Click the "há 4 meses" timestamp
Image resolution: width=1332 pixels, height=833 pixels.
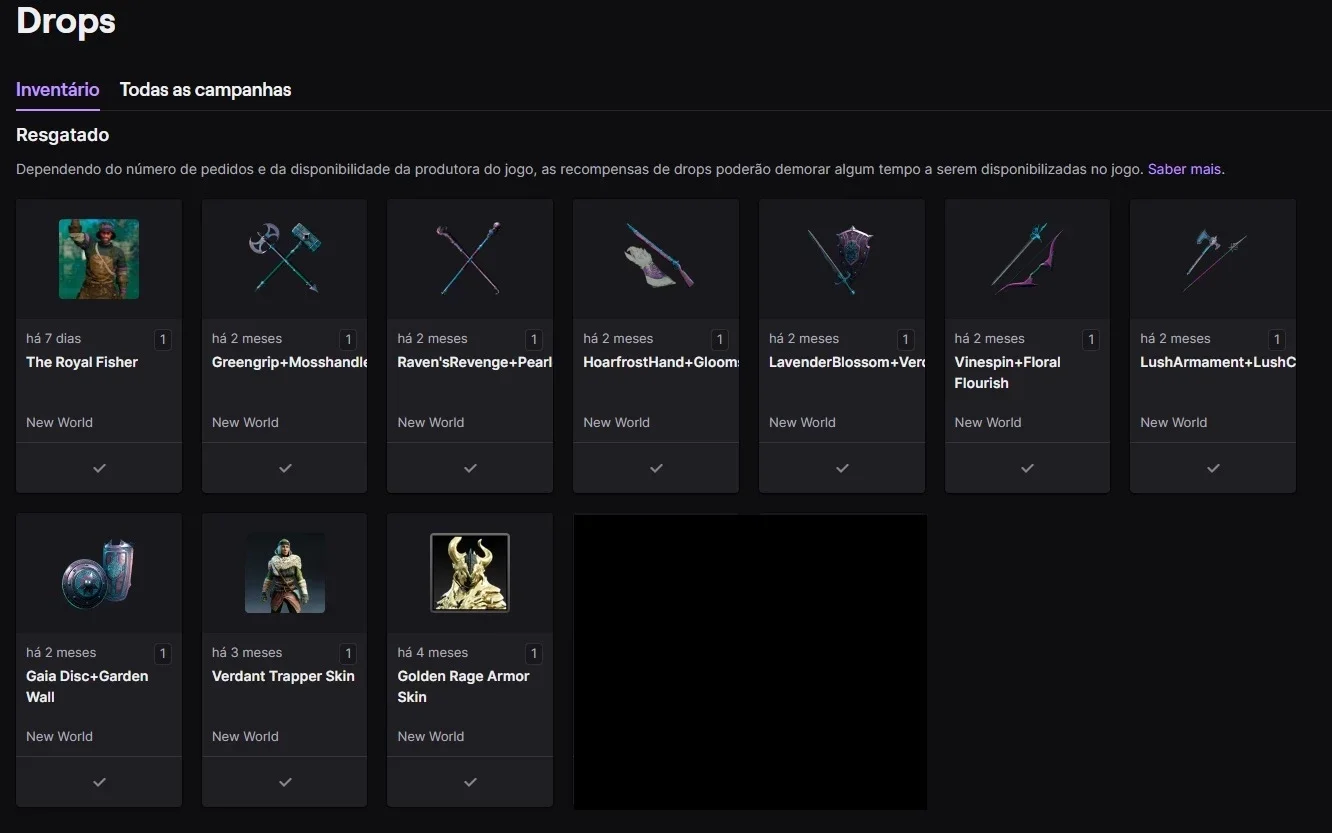pyautogui.click(x=433, y=652)
